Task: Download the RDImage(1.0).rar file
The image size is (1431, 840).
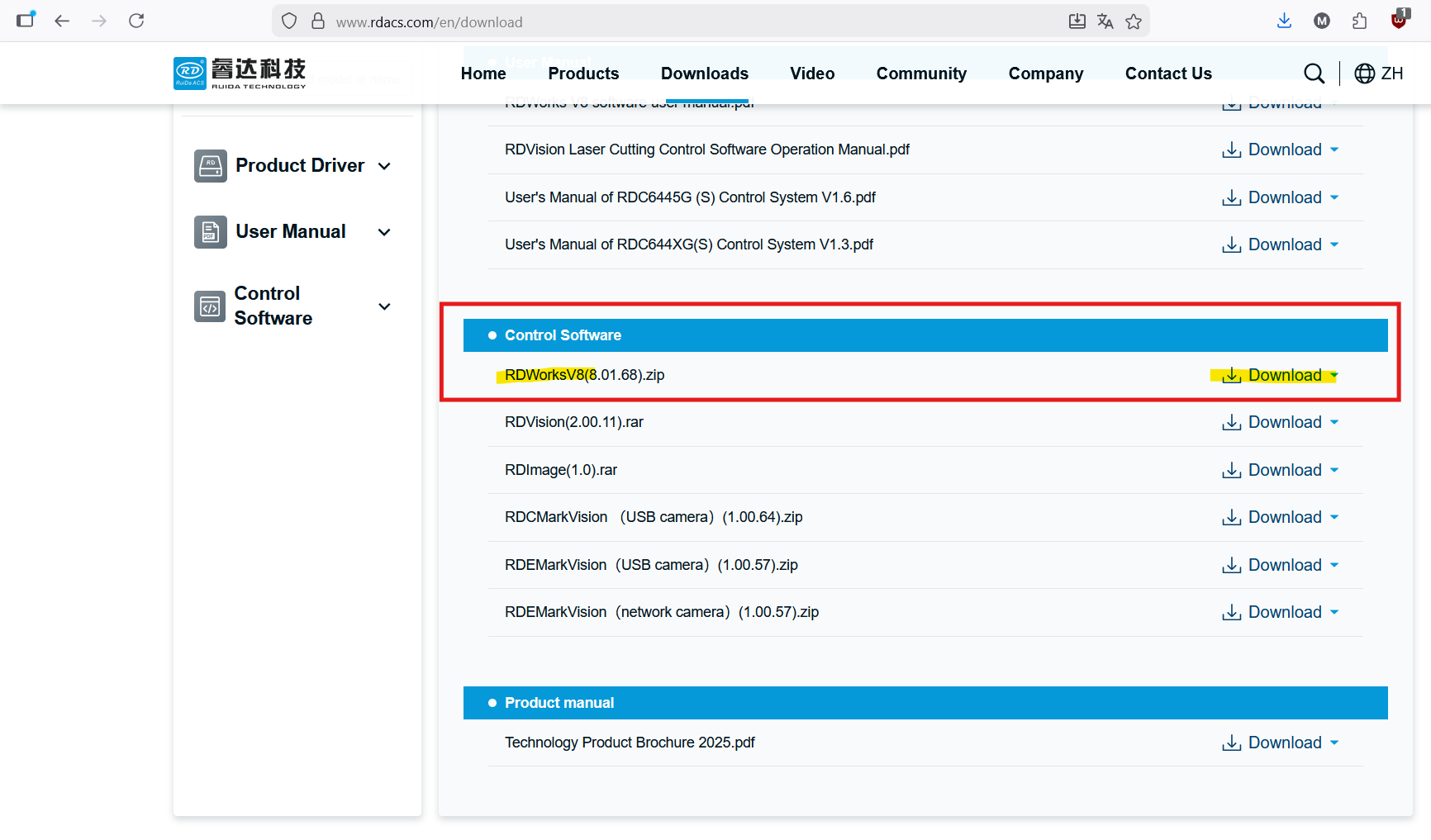Action: click(x=1279, y=470)
